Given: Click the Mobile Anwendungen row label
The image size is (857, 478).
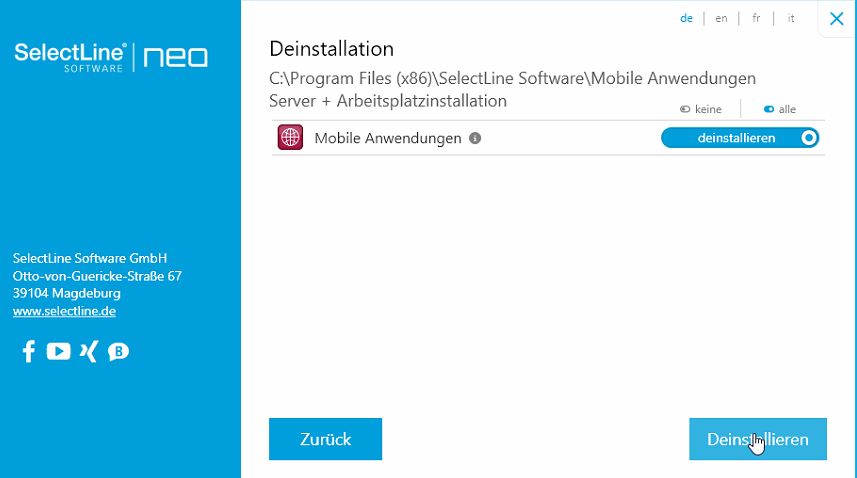Looking at the screenshot, I should pos(388,138).
